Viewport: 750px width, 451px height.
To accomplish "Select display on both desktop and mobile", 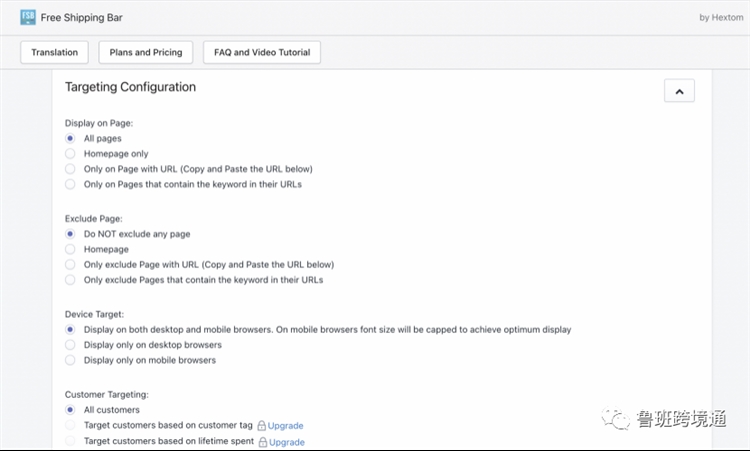I will (70, 329).
